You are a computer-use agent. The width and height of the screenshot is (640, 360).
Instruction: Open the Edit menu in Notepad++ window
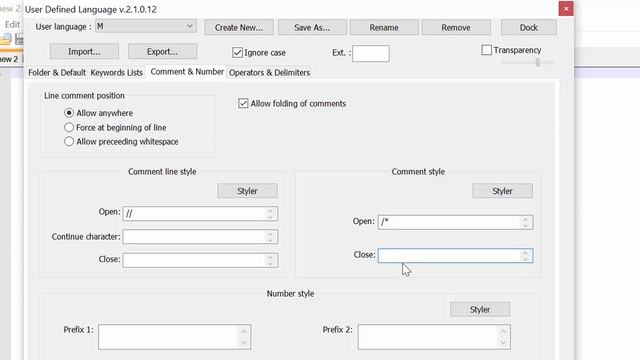(12, 24)
